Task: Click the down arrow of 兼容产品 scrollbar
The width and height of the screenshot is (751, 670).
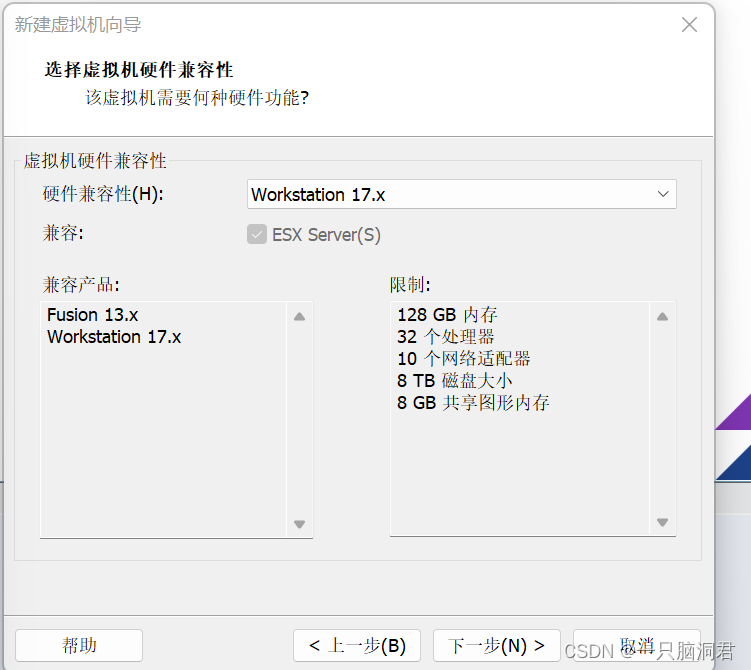Action: point(299,524)
